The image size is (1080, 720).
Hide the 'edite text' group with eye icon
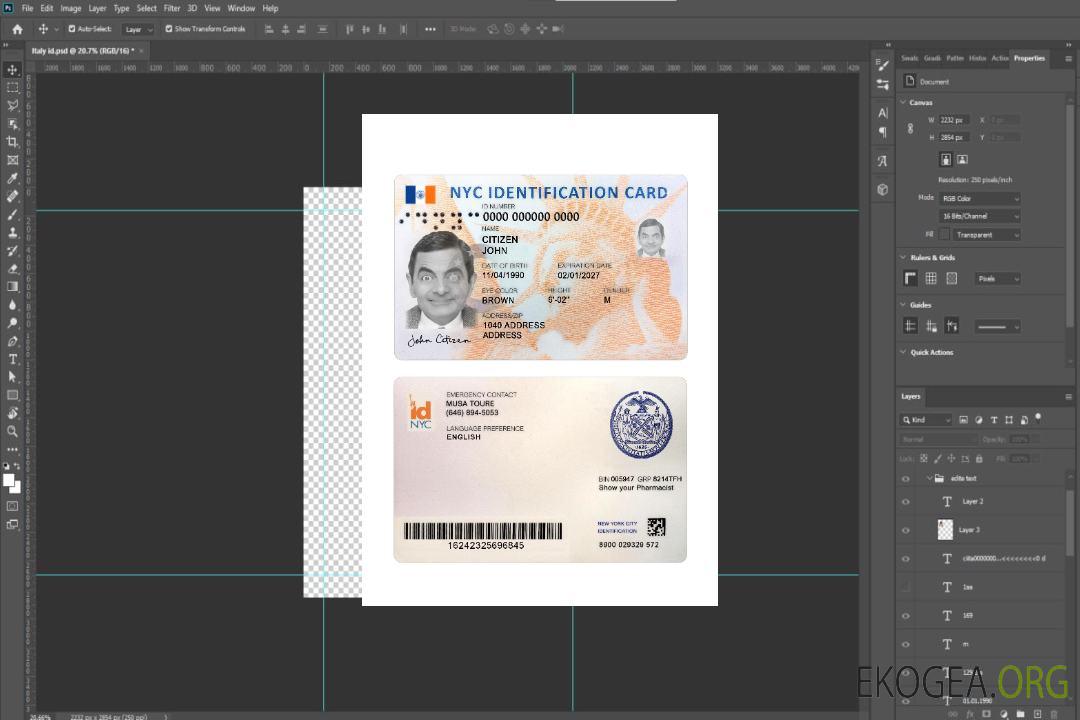coord(906,479)
